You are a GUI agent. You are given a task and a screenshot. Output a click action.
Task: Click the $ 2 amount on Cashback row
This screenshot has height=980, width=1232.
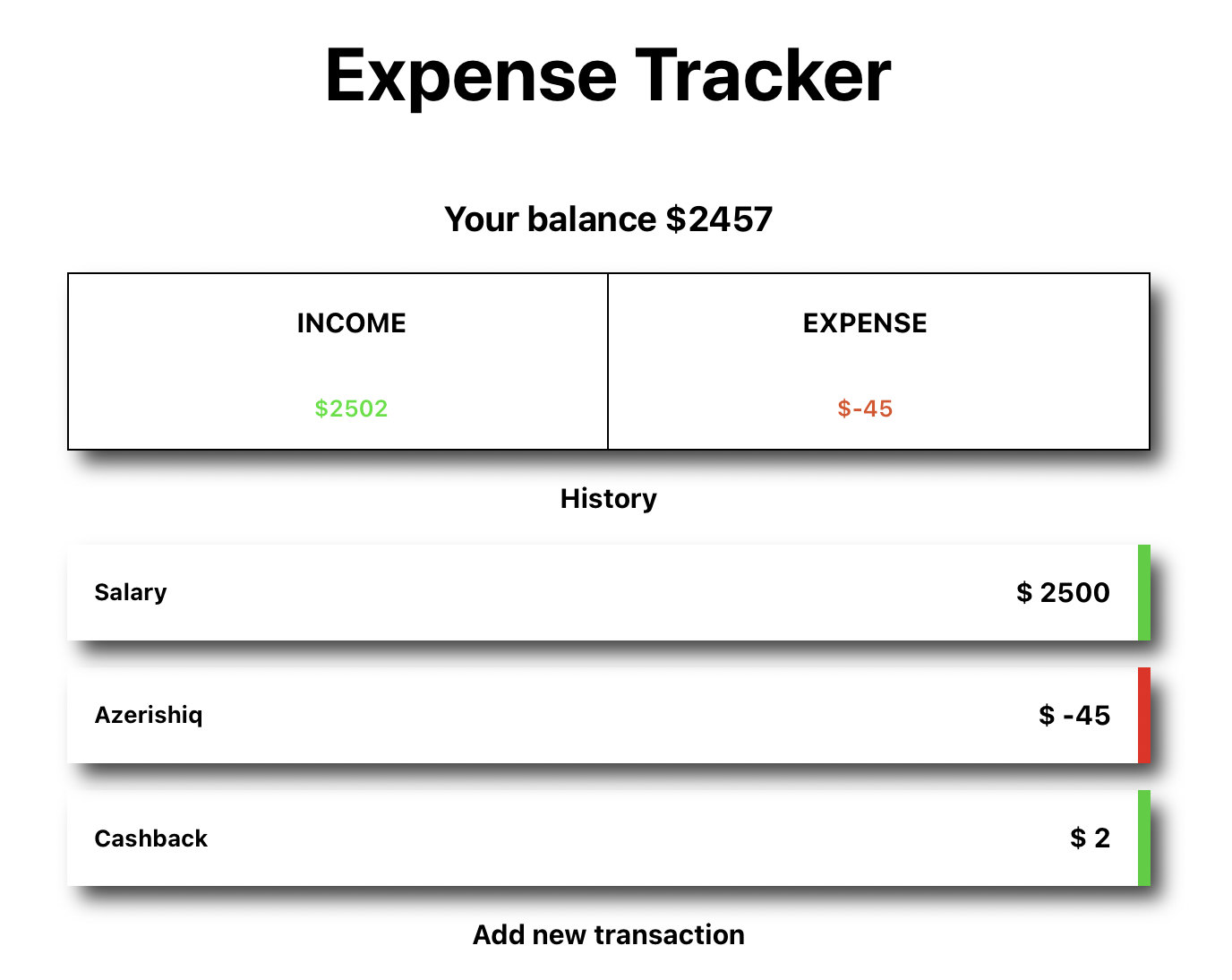pyautogui.click(x=1091, y=838)
